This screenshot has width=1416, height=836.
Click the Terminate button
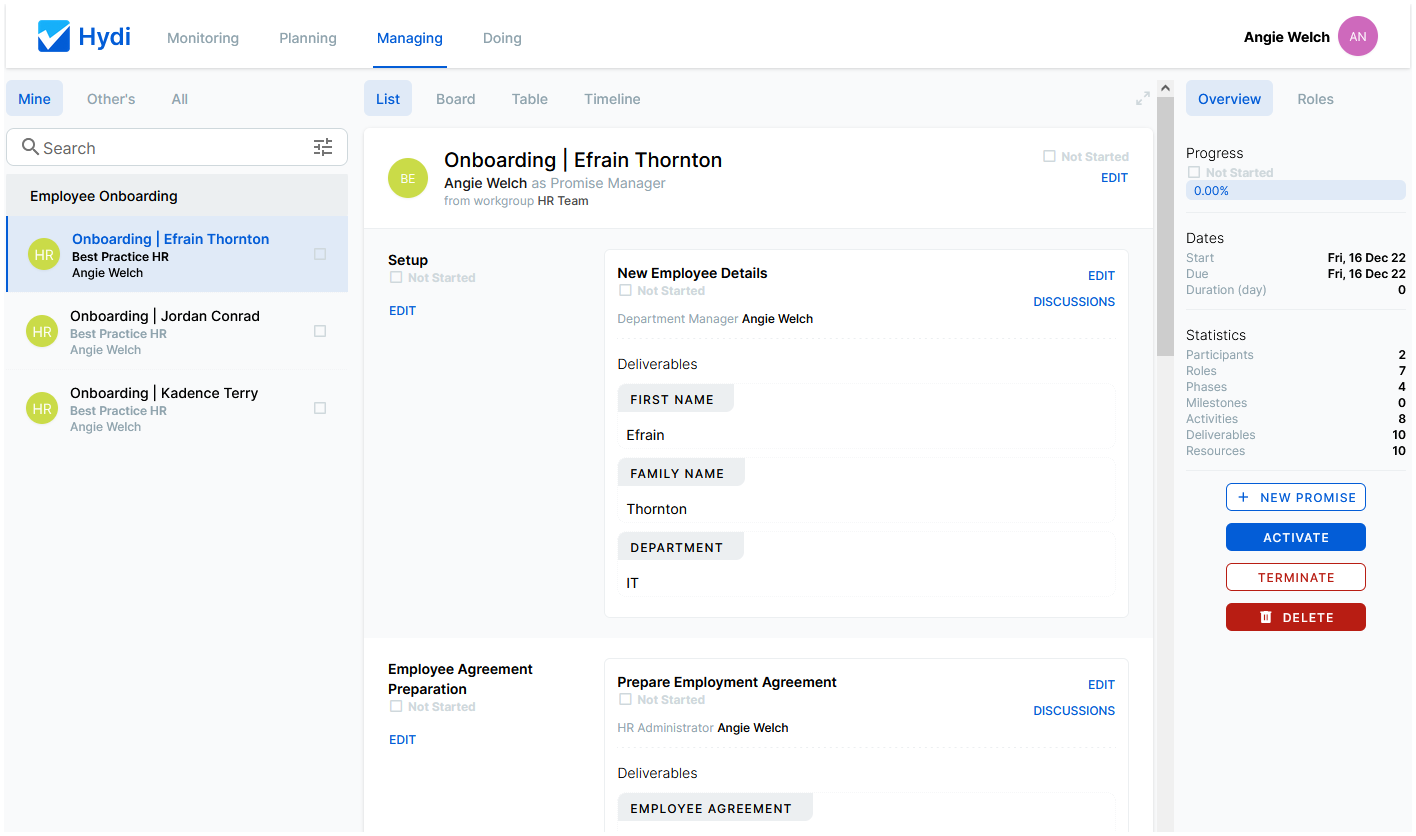pos(1296,577)
